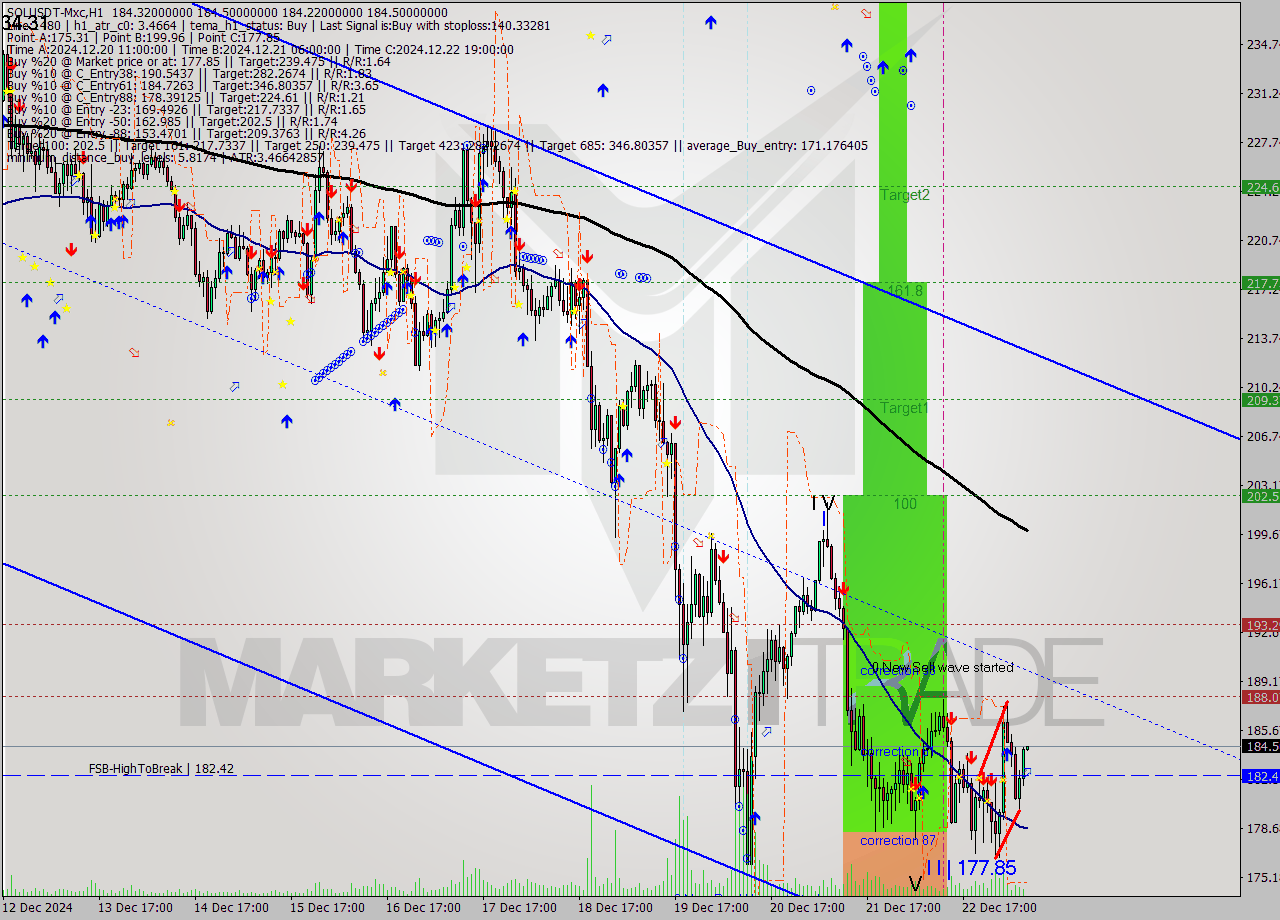Click the 224.6 green price tag
Viewport: 1280px width, 920px height.
pyautogui.click(x=1260, y=187)
